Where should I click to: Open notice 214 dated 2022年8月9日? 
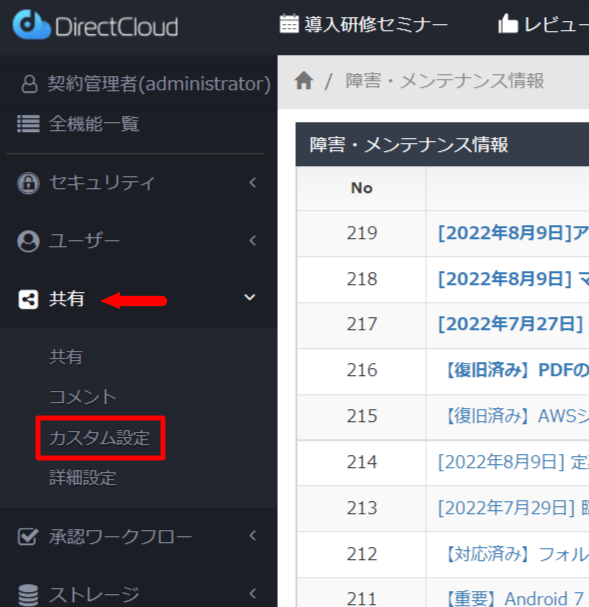513,462
